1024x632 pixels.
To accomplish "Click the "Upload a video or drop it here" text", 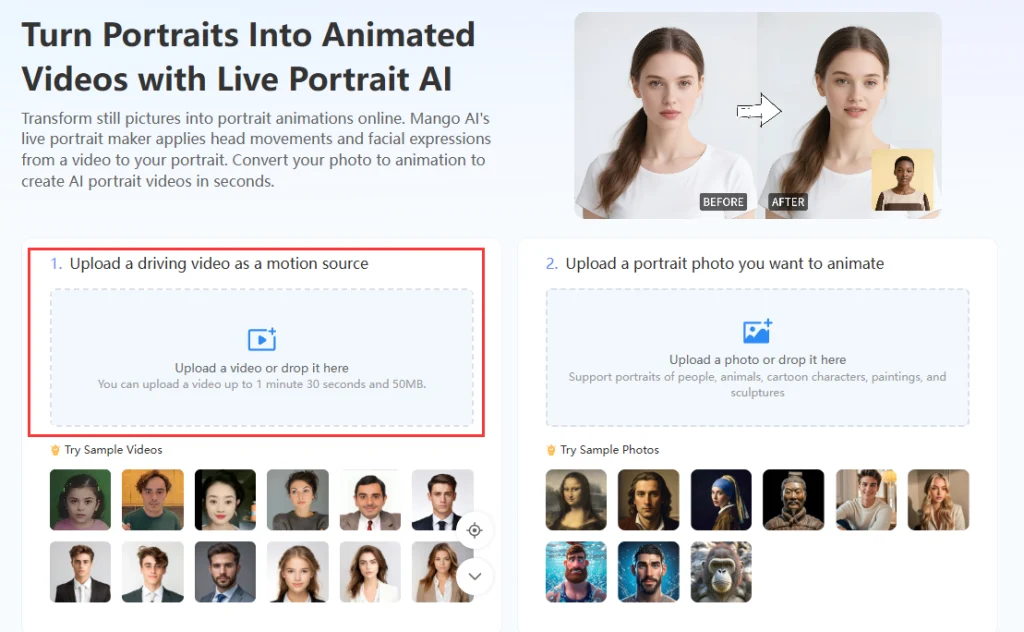I will pos(261,368).
